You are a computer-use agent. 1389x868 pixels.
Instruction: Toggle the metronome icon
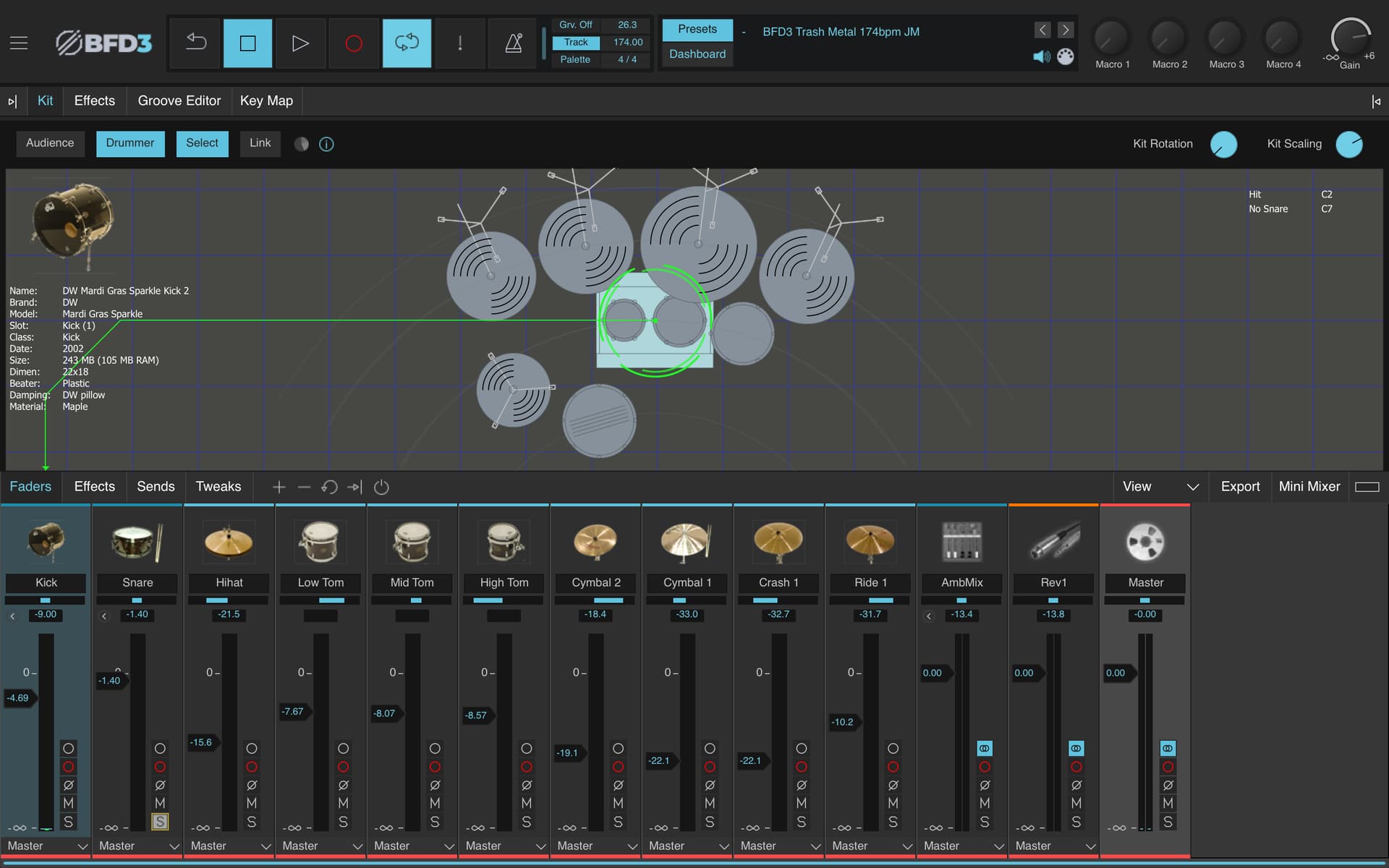[x=513, y=43]
